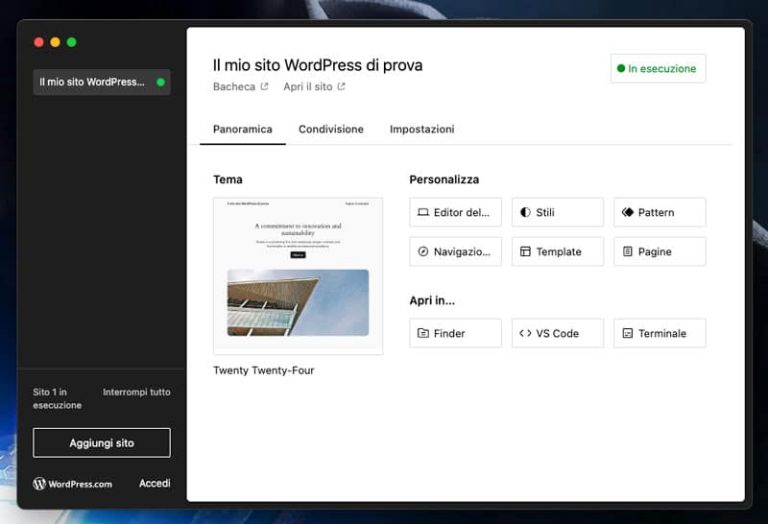Select Il mio sito WordPress in sidebar
The height and width of the screenshot is (524, 768).
coord(102,82)
